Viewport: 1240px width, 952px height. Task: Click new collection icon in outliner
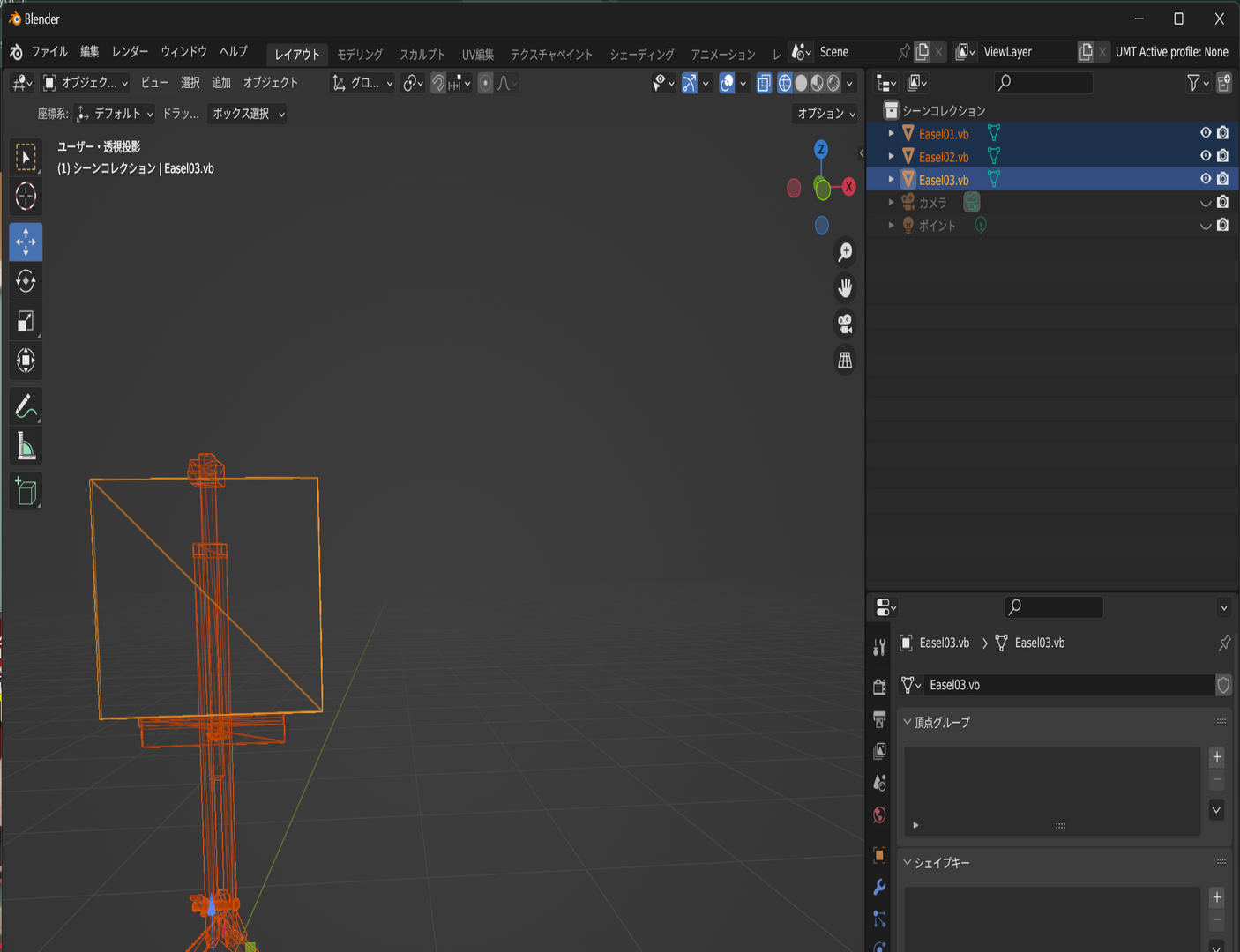point(1224,83)
